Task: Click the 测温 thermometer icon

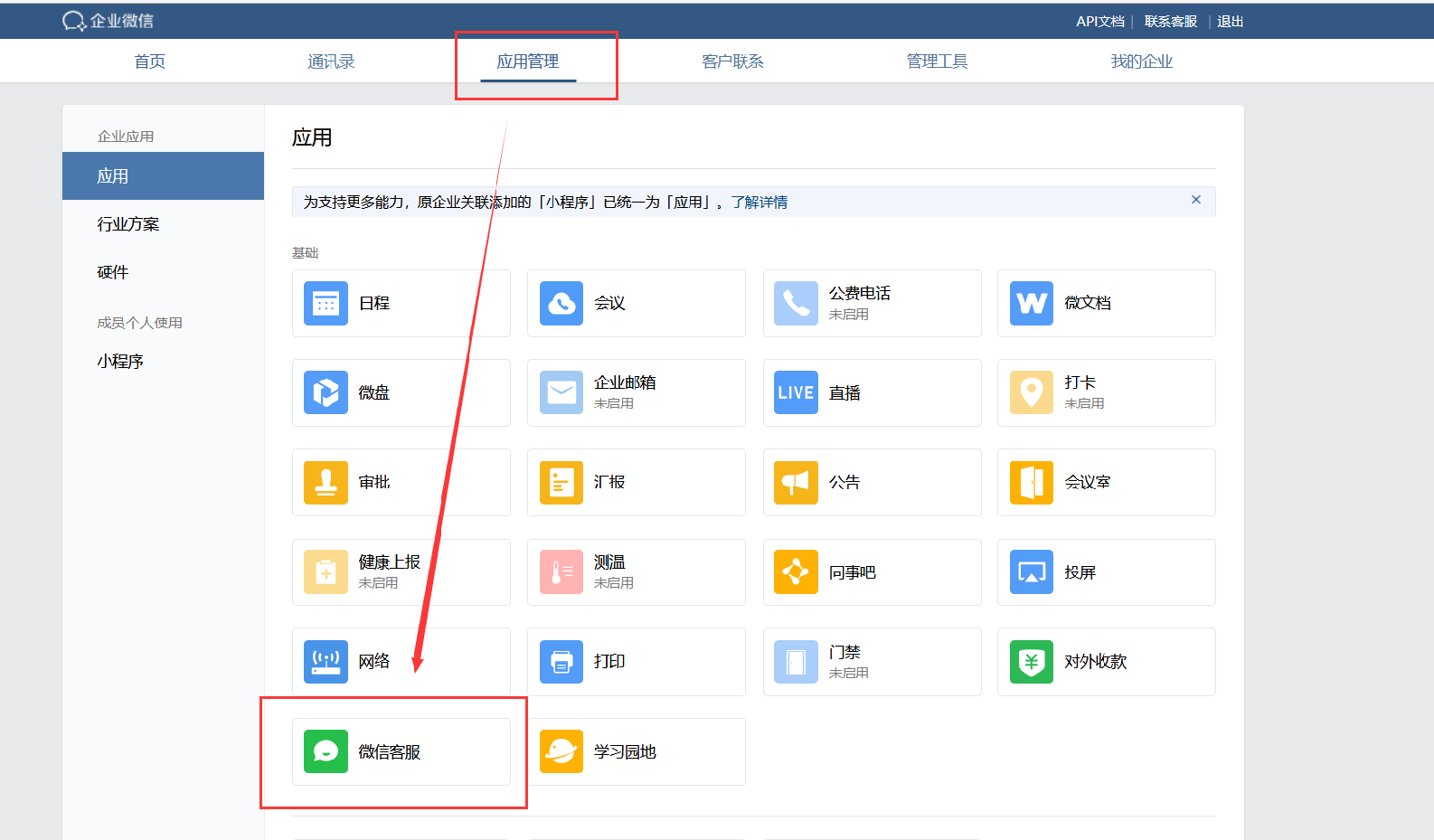Action: point(561,572)
